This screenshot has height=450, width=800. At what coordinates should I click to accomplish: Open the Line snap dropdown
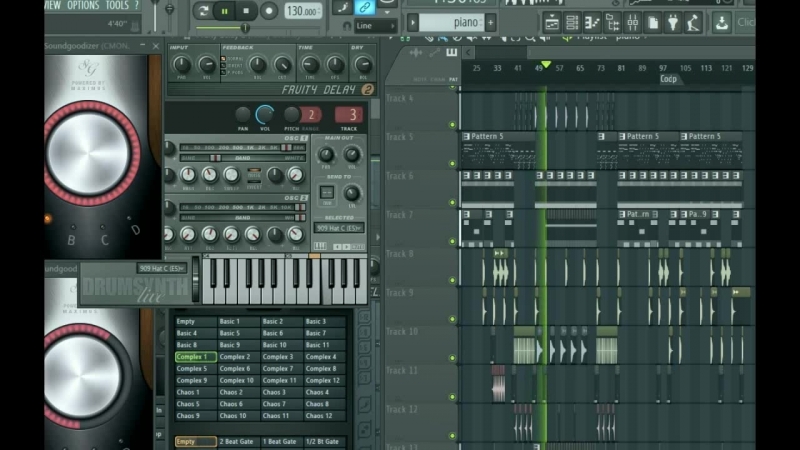click(x=376, y=26)
